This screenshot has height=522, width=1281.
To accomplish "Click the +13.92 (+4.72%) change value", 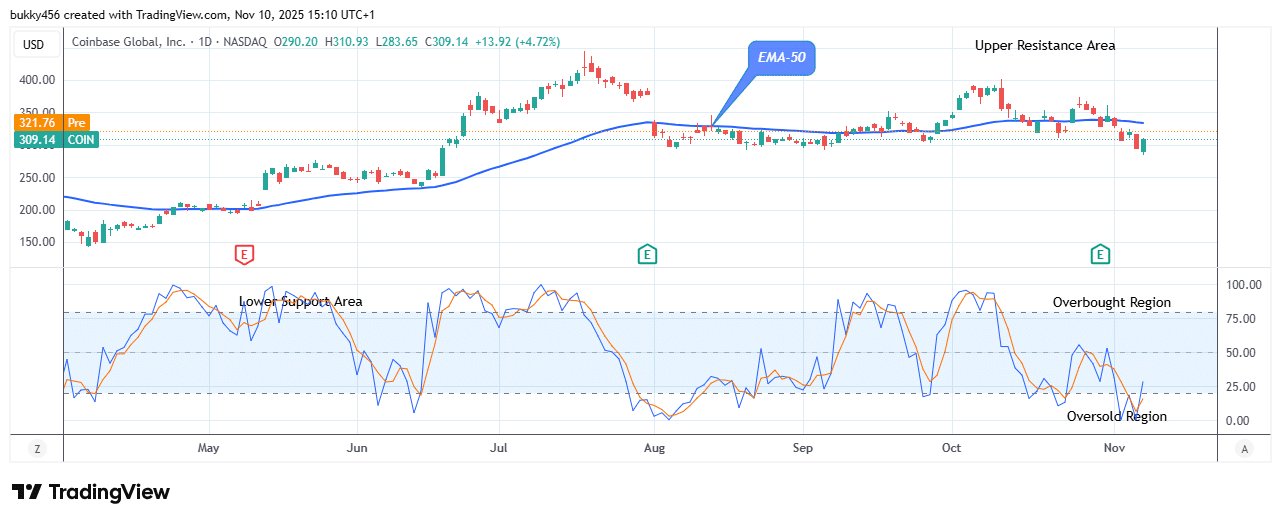I will point(516,42).
